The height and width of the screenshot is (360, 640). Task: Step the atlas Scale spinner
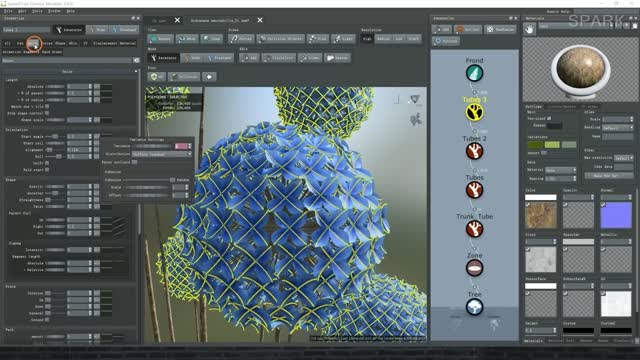(x=631, y=119)
